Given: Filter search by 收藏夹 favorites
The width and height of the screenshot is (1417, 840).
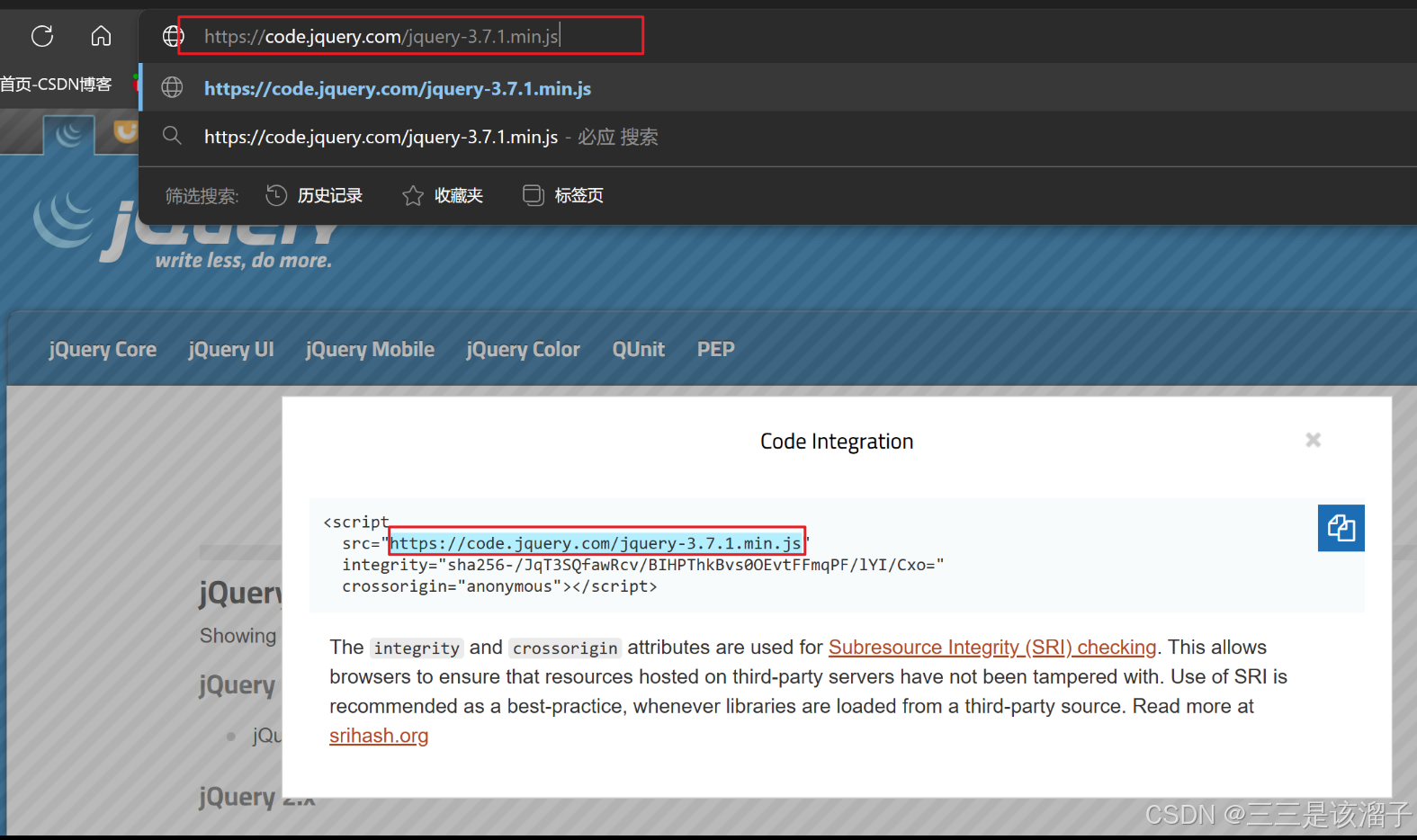Looking at the screenshot, I should click(x=443, y=195).
